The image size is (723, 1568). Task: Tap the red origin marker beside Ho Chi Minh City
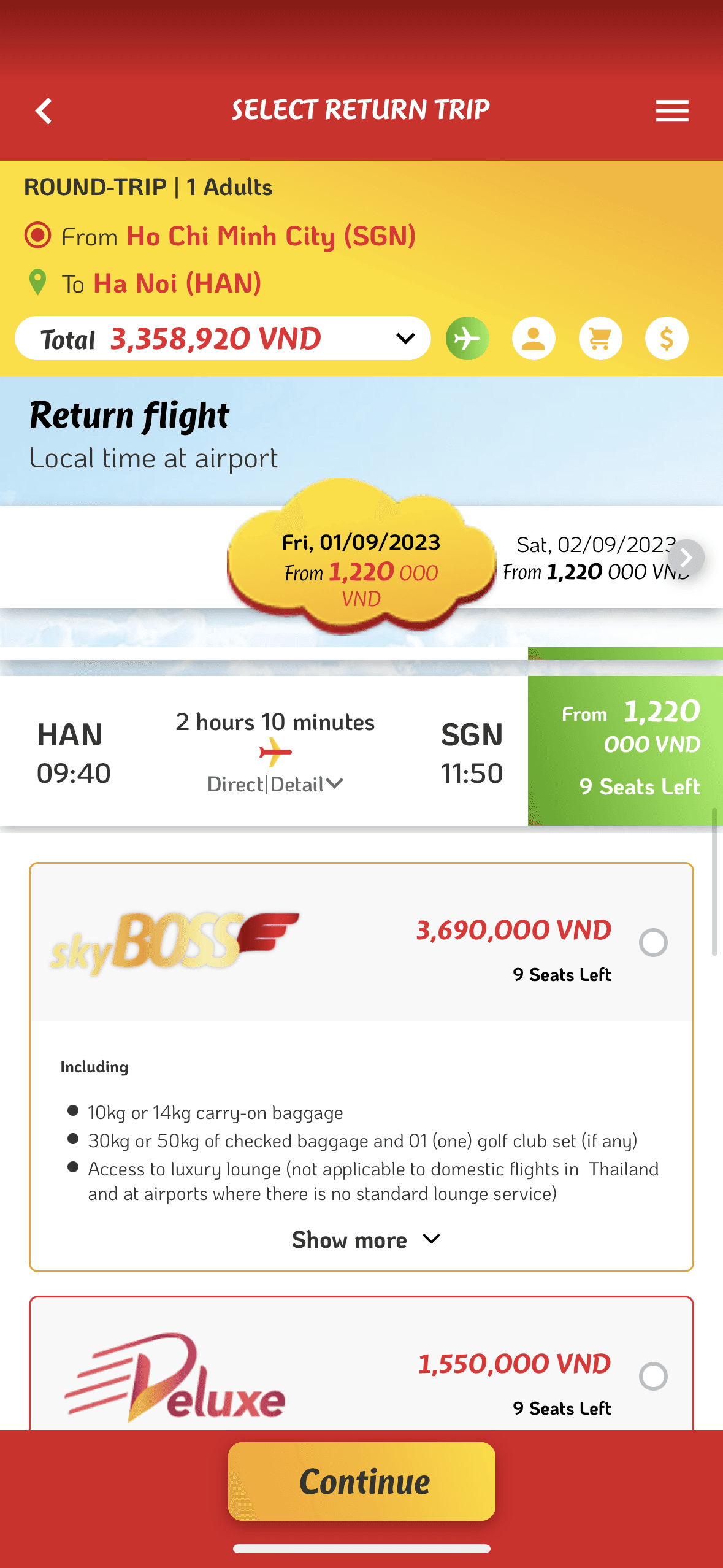point(38,236)
